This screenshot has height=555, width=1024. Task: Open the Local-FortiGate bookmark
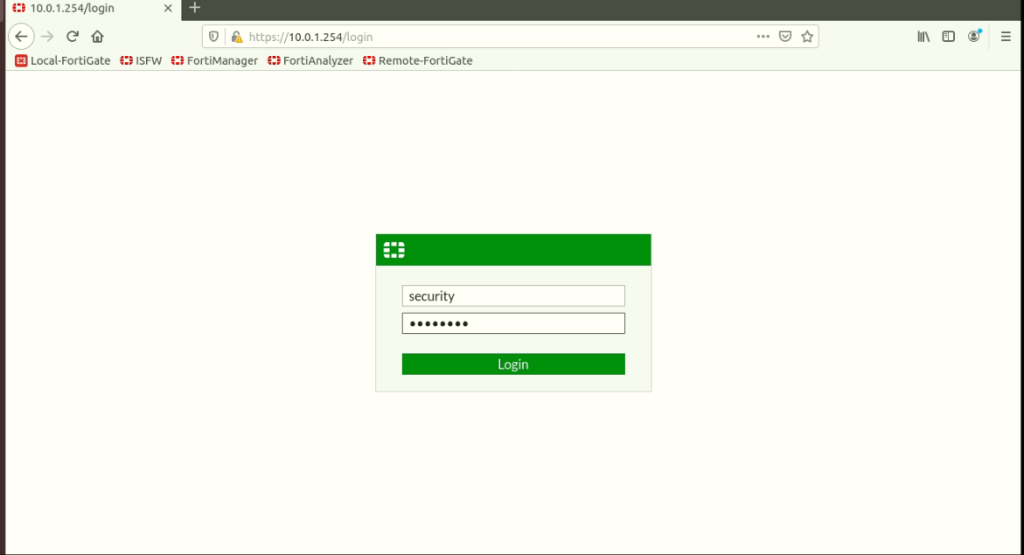63,61
